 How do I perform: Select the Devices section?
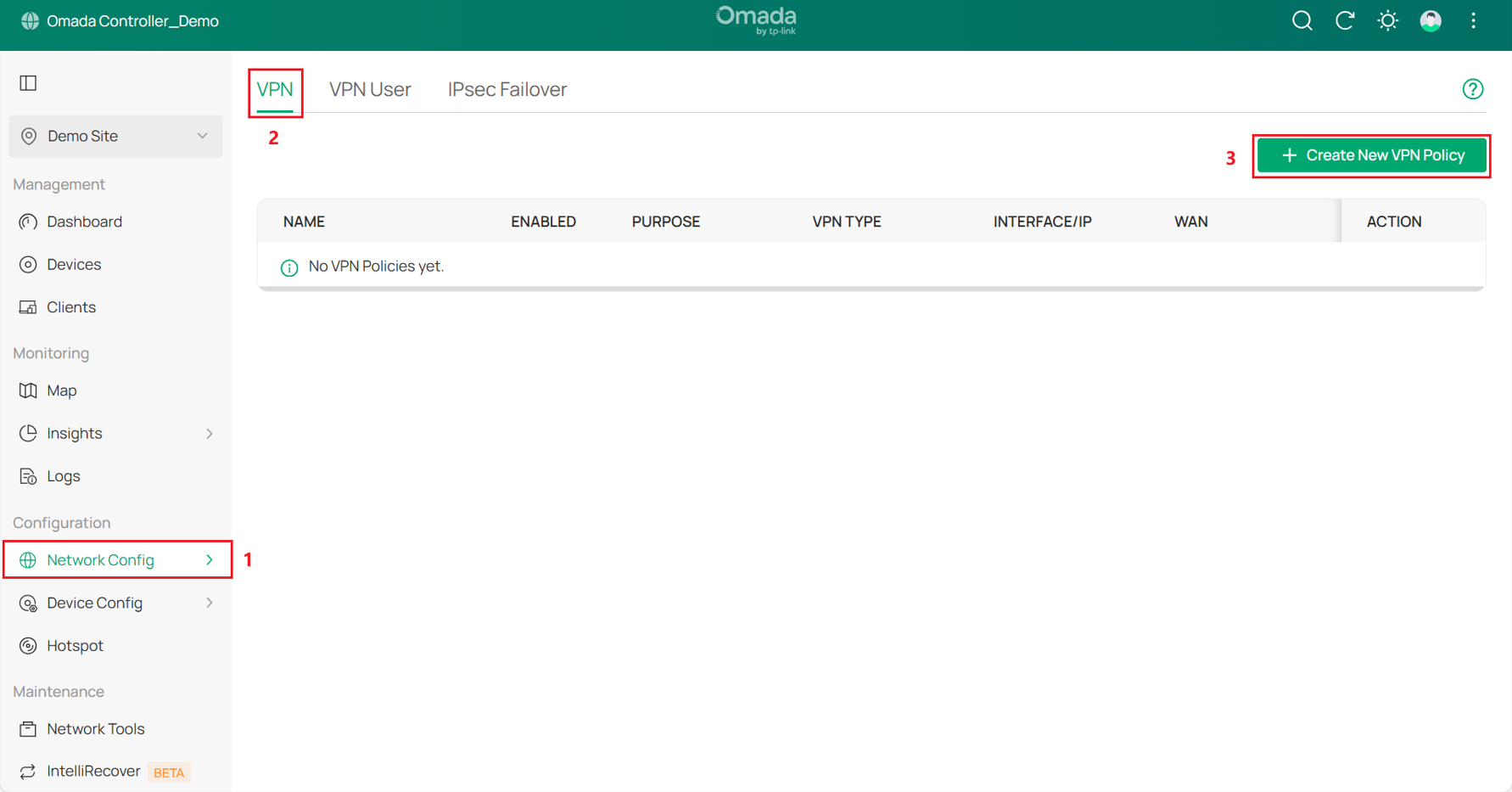(x=74, y=264)
